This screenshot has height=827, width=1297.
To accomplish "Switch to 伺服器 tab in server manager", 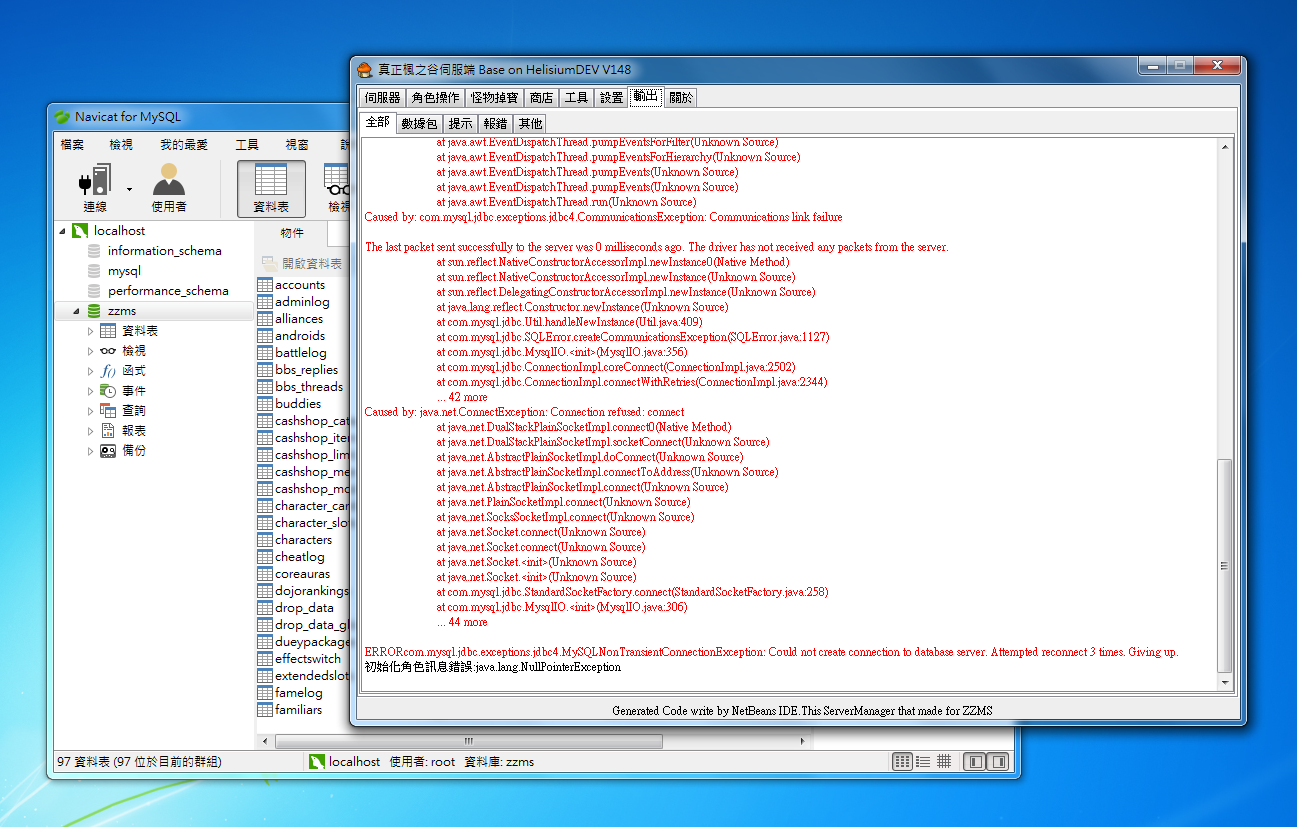I will 382,97.
